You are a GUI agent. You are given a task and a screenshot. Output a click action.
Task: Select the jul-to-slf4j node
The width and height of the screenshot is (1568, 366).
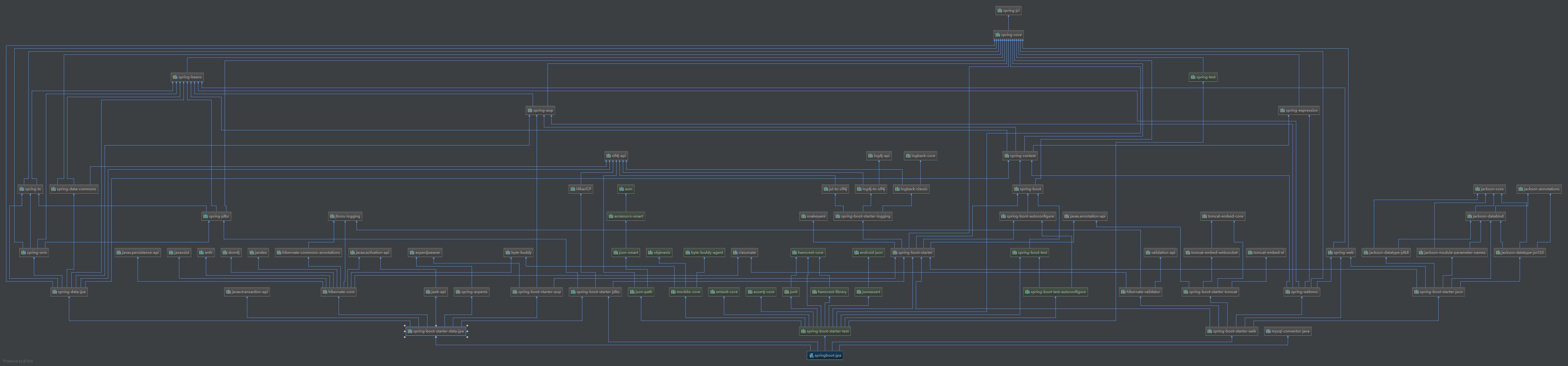835,189
